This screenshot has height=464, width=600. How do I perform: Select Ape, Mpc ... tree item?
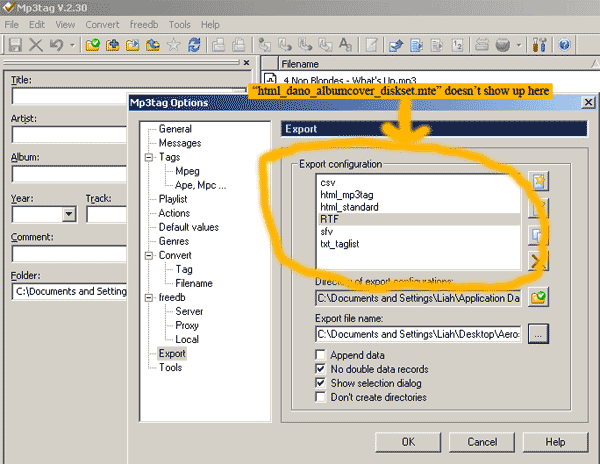[x=200, y=185]
